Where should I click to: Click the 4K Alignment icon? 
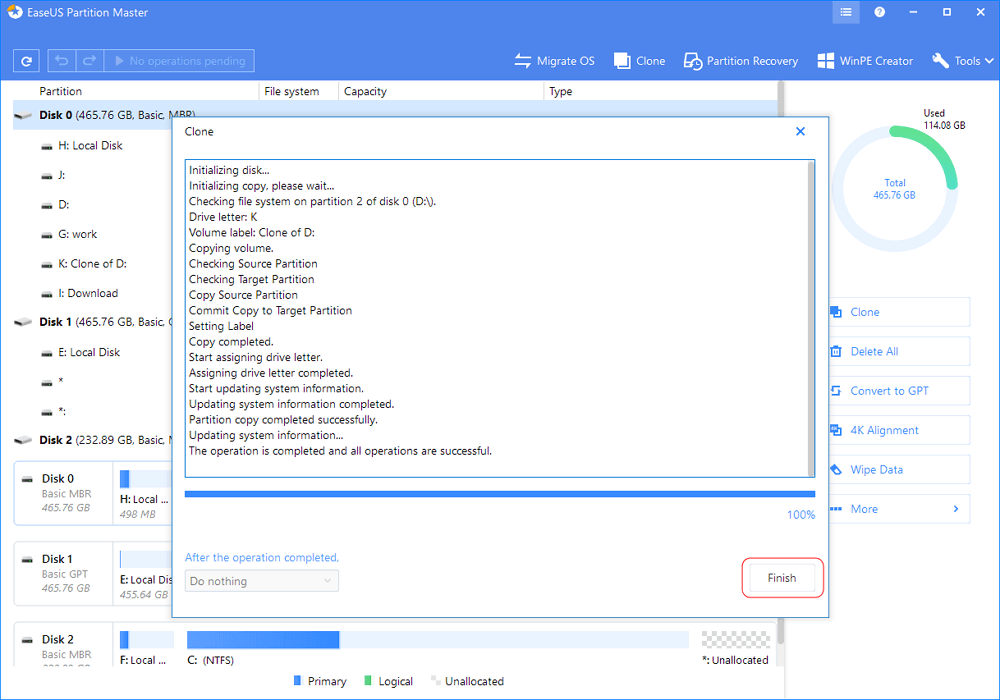pyautogui.click(x=836, y=430)
